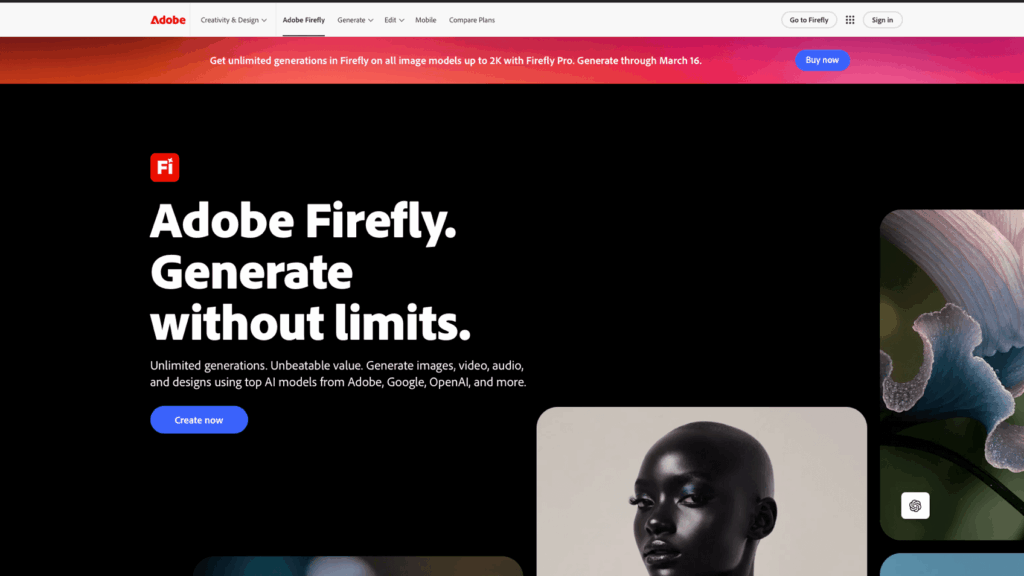The width and height of the screenshot is (1024, 576).
Task: Open the flower petal artwork image
Action: [952, 374]
